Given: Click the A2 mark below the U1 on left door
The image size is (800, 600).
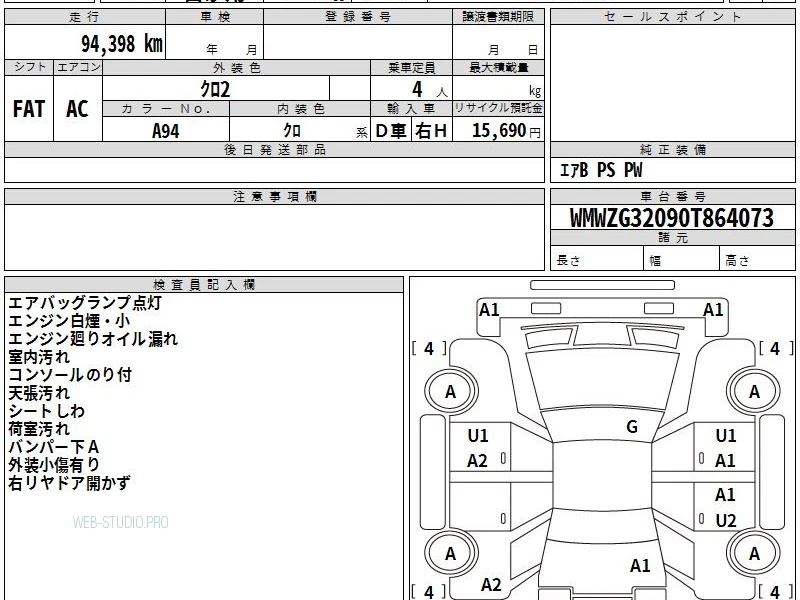Looking at the screenshot, I should coord(478,461).
